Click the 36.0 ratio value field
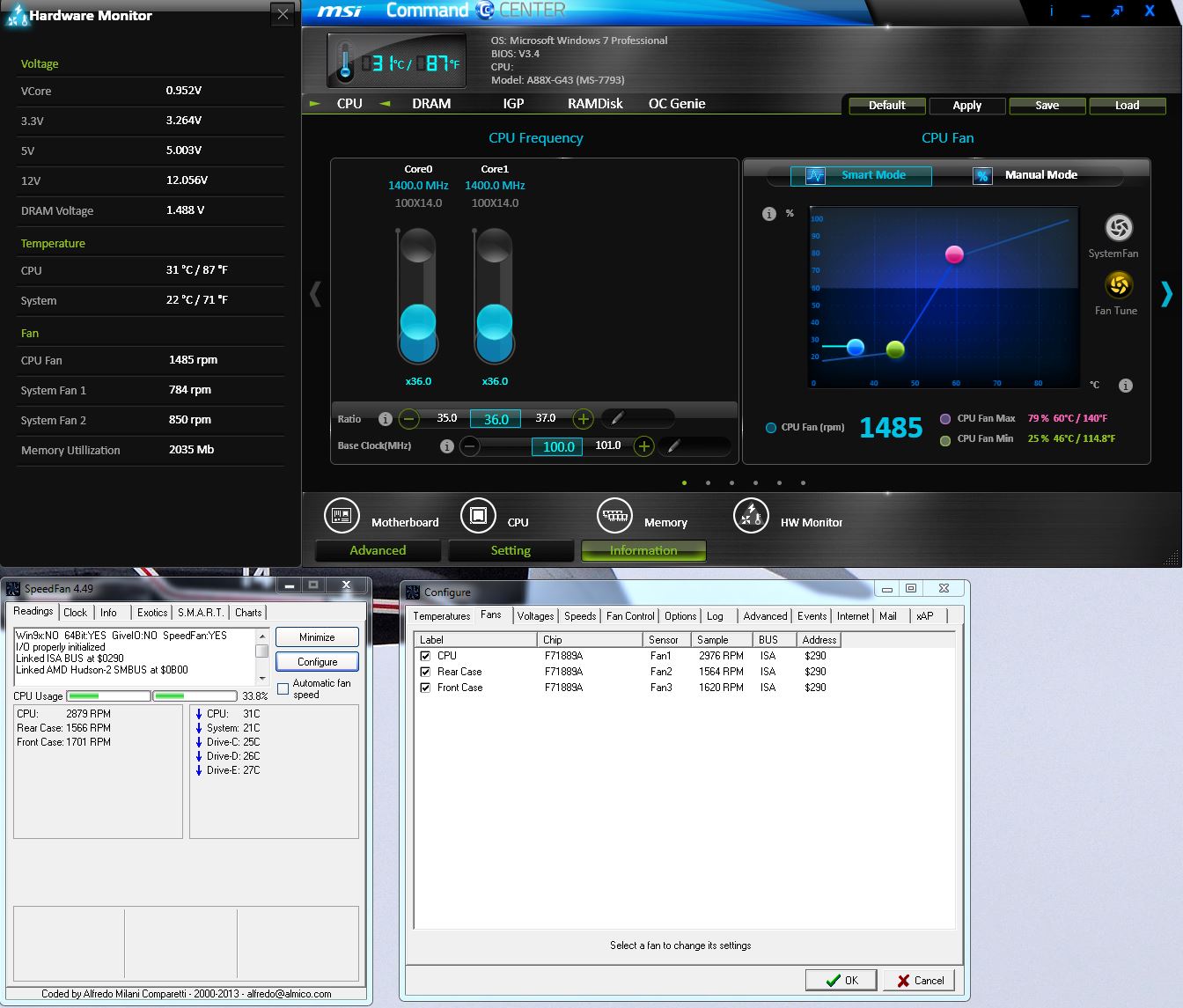 (496, 419)
